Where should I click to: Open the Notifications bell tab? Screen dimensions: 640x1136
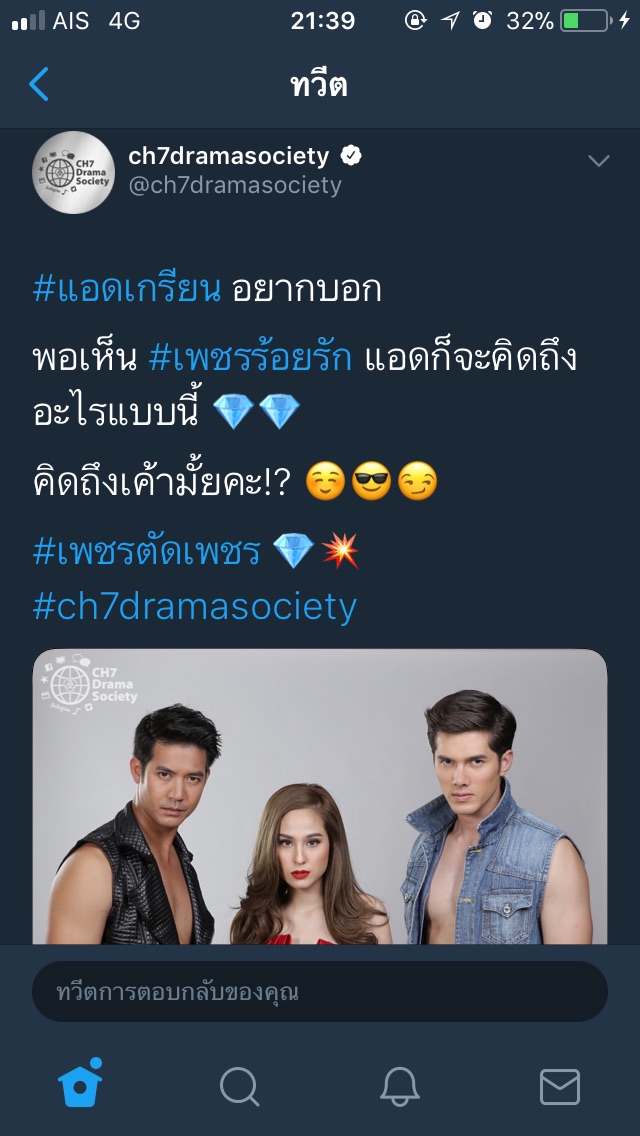coord(400,1087)
